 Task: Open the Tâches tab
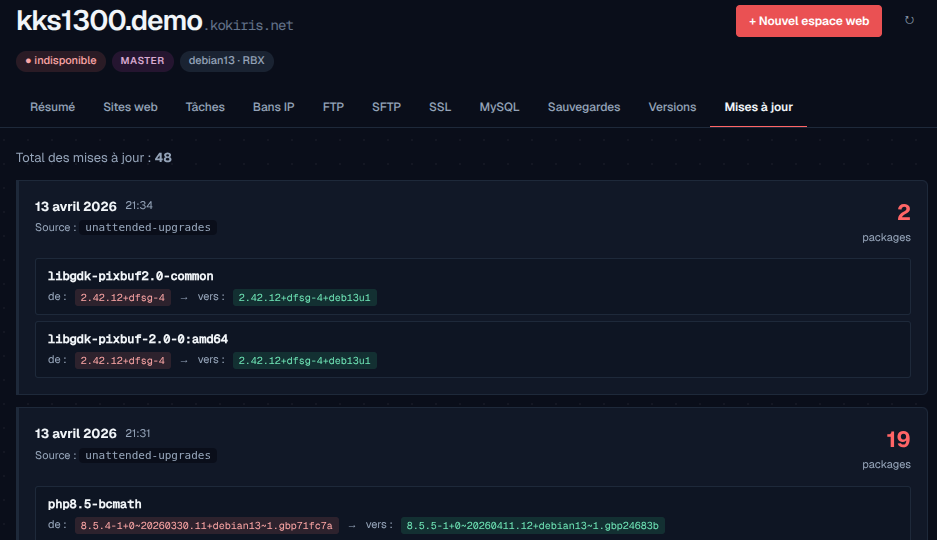[205, 107]
